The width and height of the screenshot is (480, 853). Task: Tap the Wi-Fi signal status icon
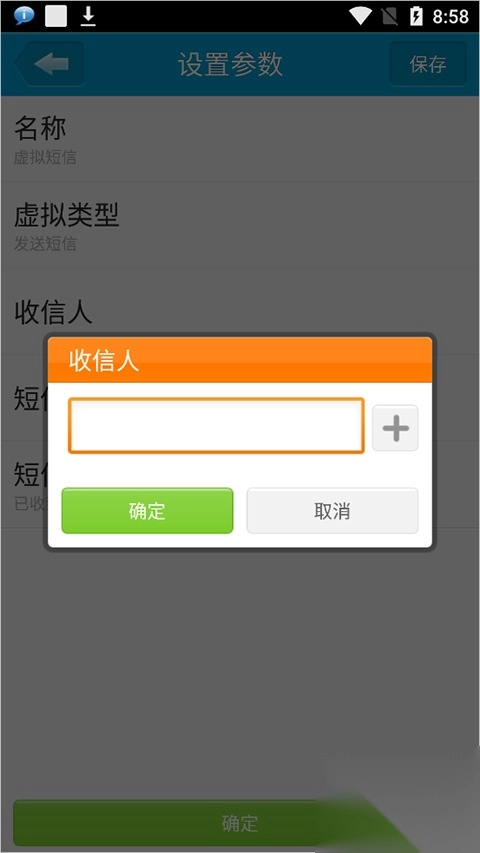(360, 16)
